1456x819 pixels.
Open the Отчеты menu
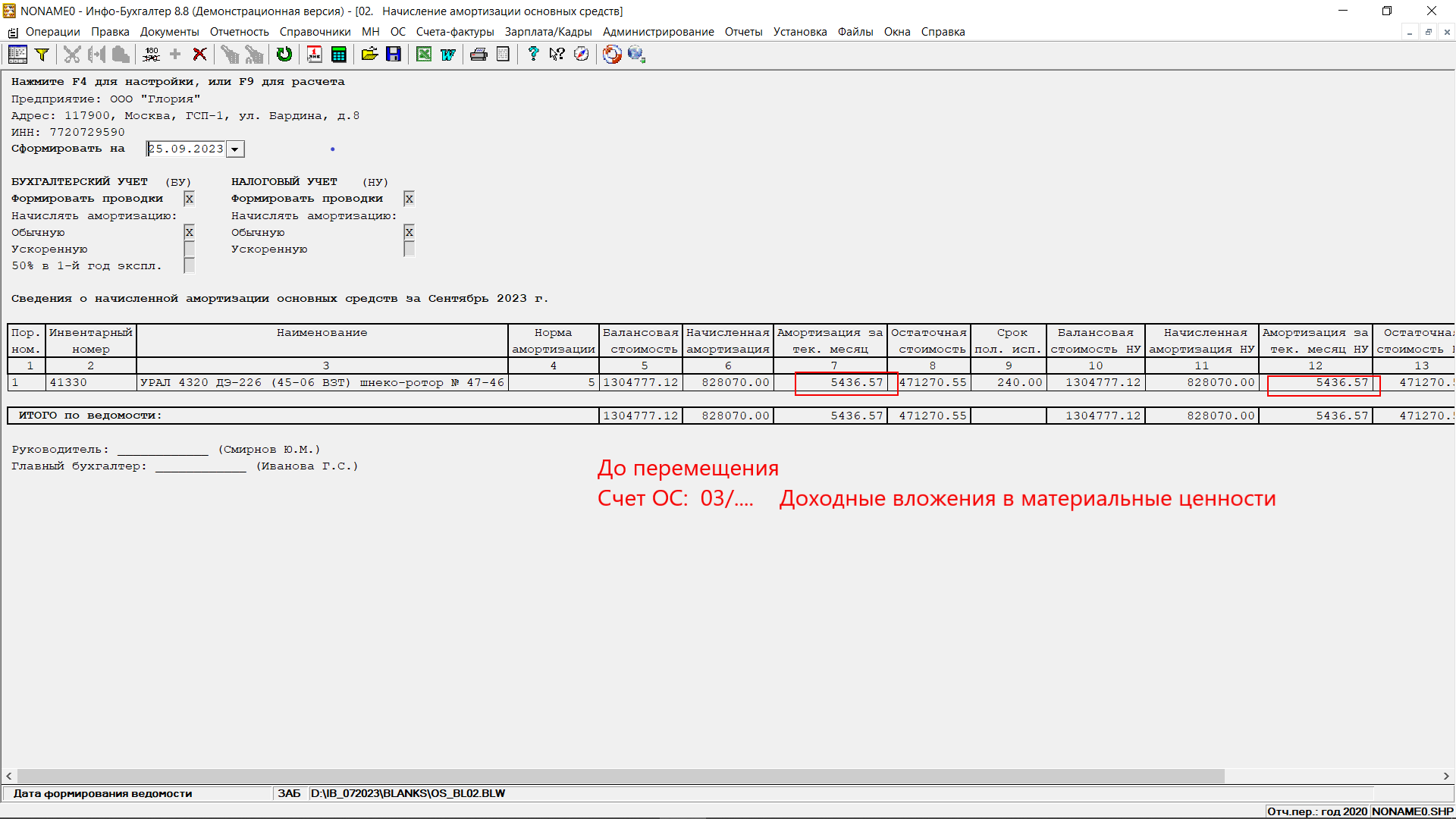click(x=743, y=32)
